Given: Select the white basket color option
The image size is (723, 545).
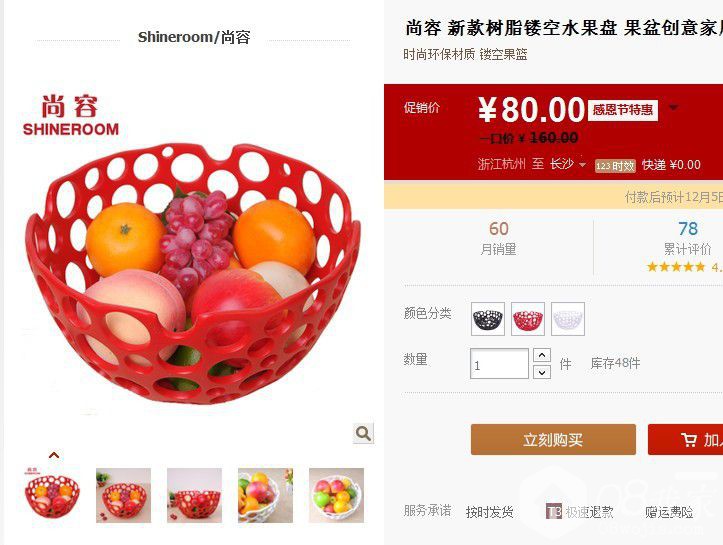Looking at the screenshot, I should [x=568, y=319].
